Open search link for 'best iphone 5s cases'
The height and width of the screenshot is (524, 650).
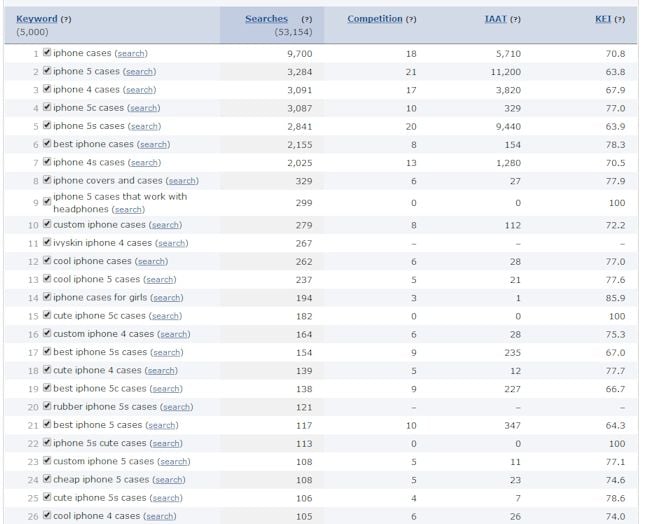click(167, 353)
